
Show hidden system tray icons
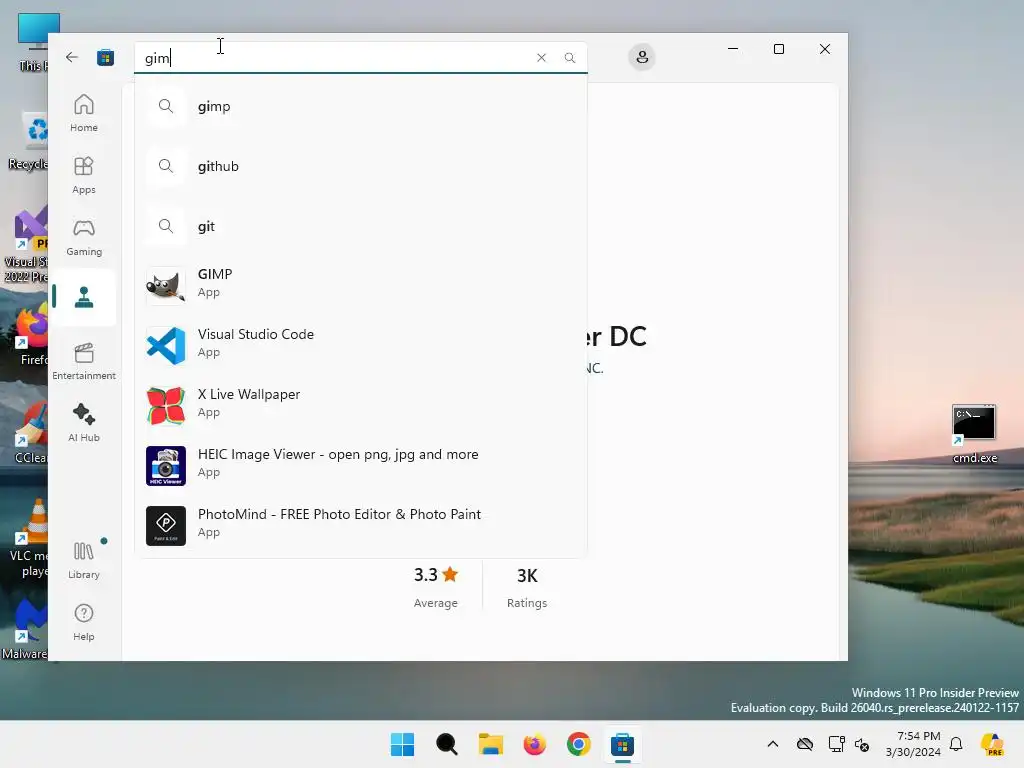[x=773, y=744]
